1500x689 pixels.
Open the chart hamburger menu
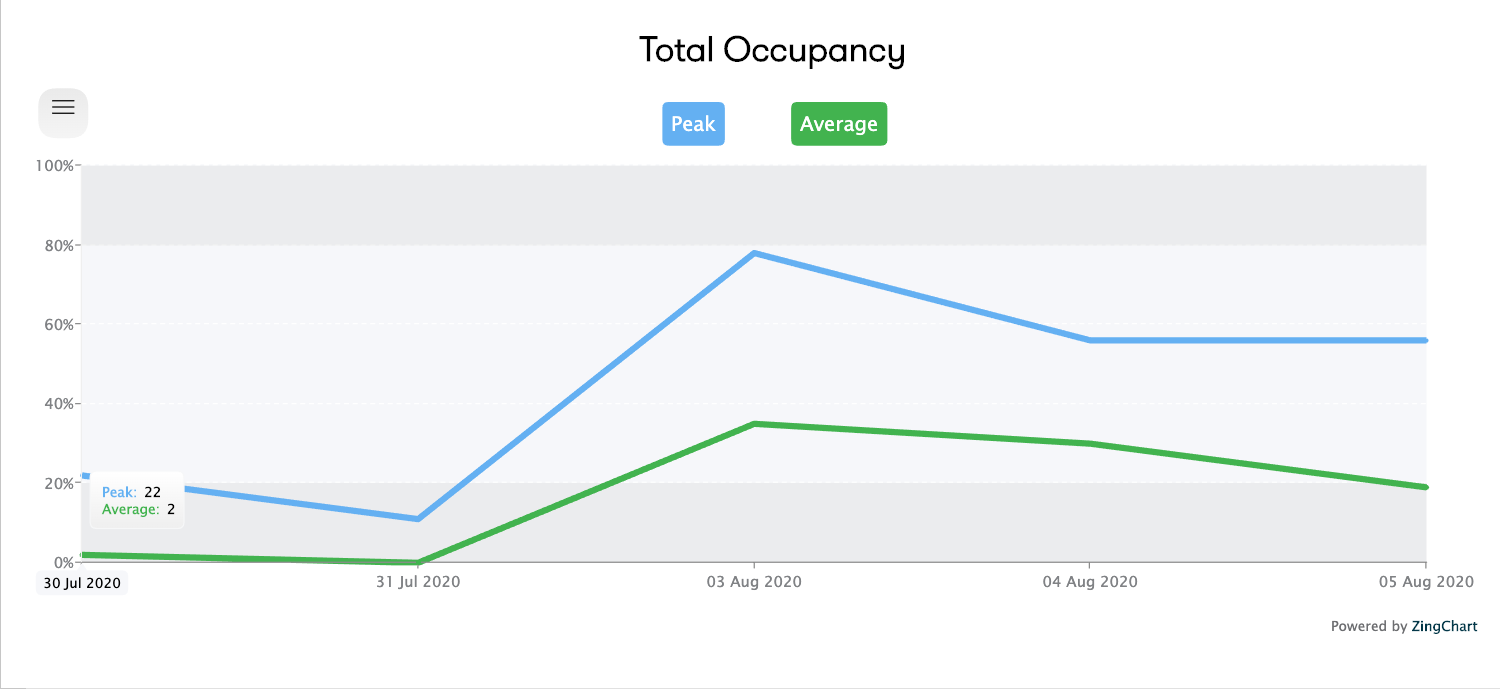tap(63, 113)
